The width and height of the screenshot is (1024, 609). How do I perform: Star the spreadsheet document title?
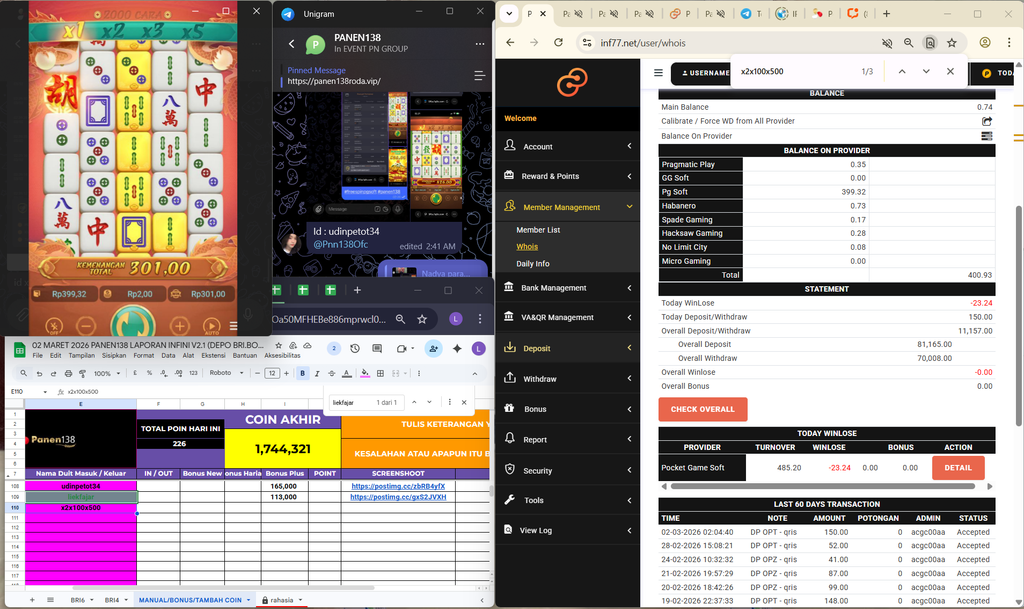click(x=278, y=345)
